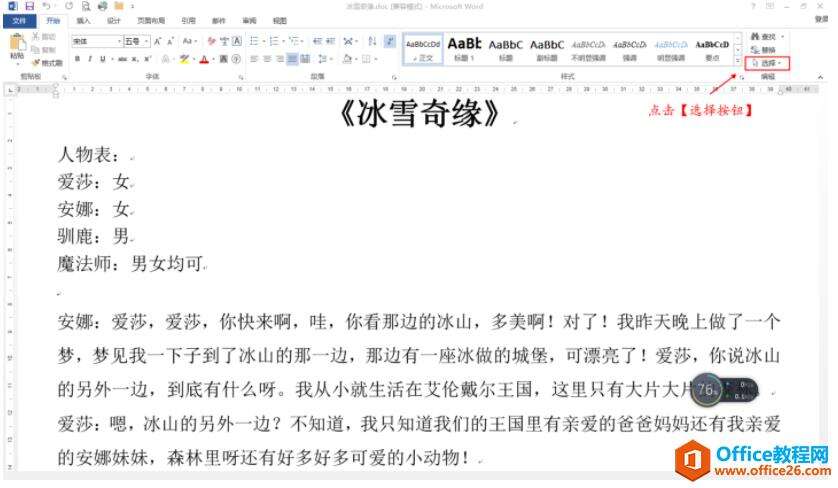
Task: Open the font size dropdown (五号)
Action: pos(146,41)
